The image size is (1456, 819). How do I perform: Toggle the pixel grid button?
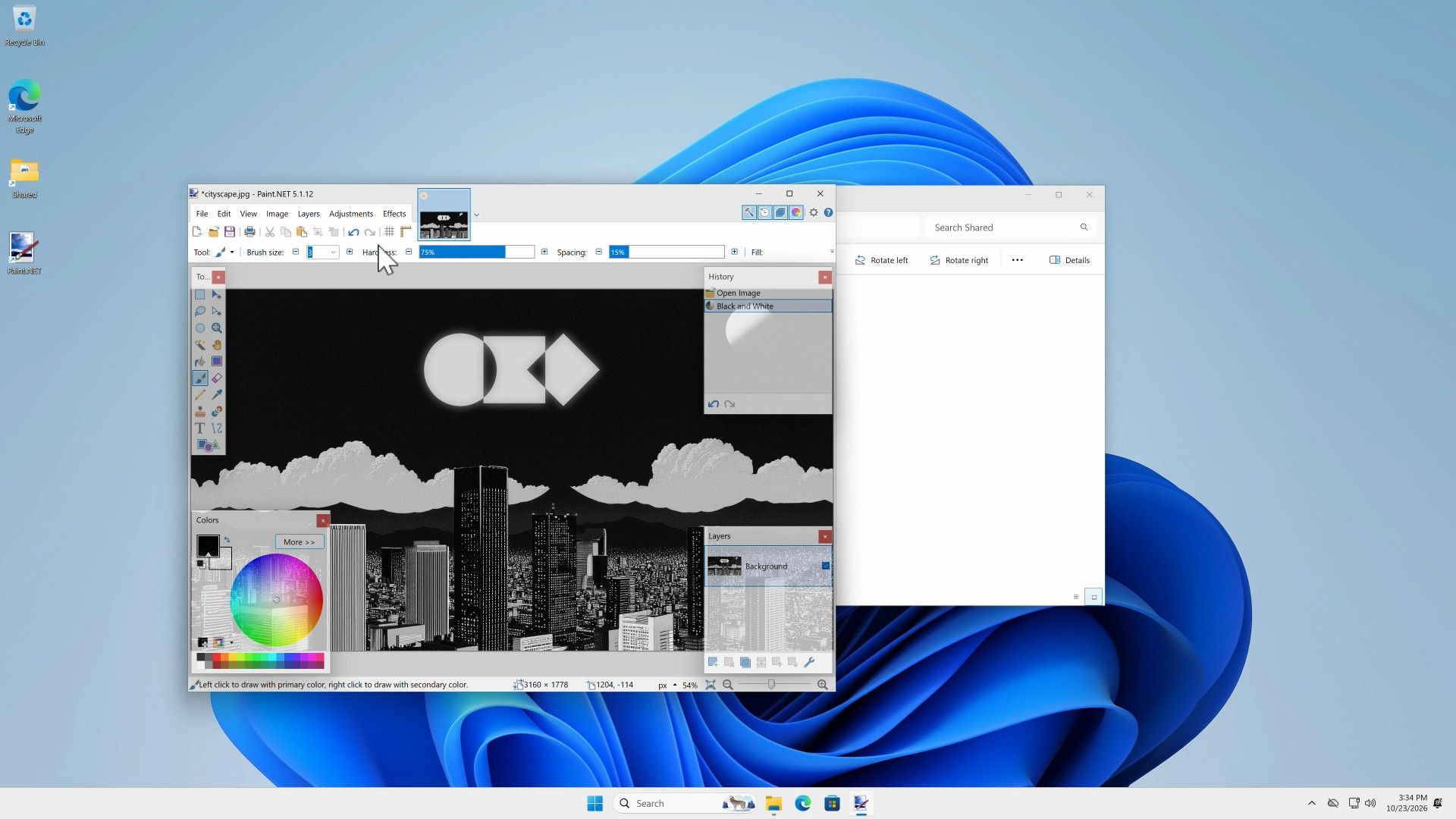click(x=389, y=232)
